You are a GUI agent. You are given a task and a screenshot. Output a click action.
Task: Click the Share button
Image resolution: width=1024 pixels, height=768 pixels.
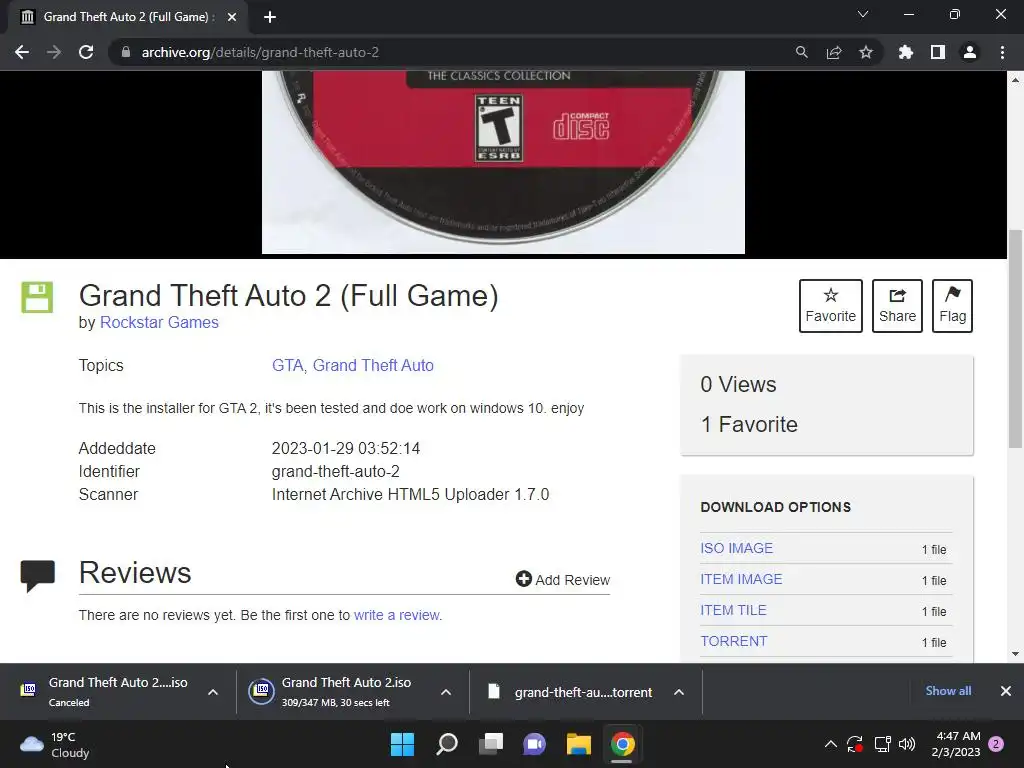[x=897, y=306]
